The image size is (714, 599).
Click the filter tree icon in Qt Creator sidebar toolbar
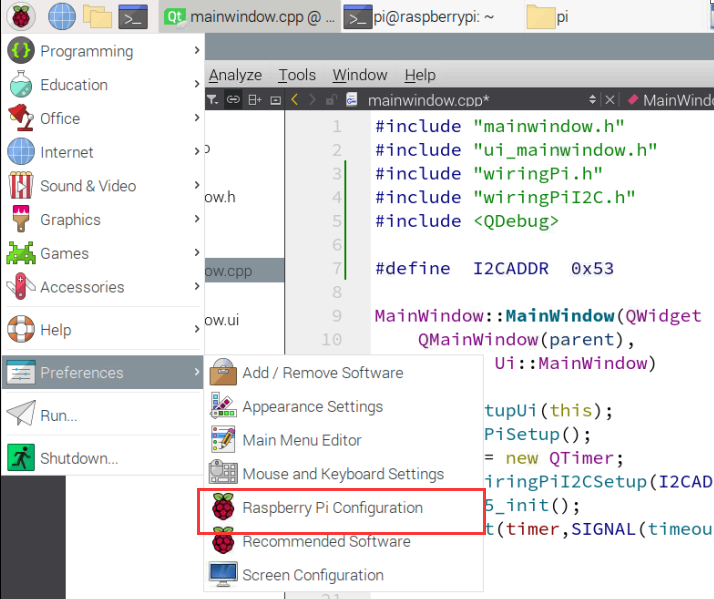tap(213, 100)
